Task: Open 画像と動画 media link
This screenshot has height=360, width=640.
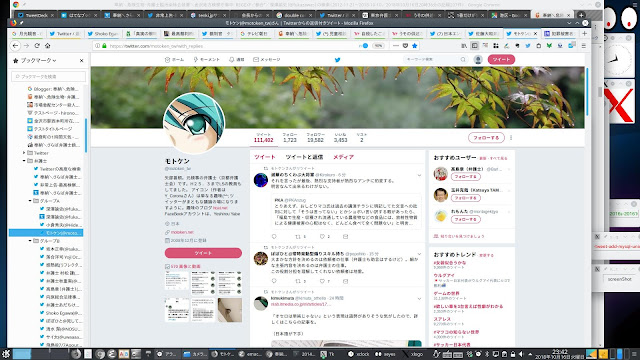Action: point(186,267)
